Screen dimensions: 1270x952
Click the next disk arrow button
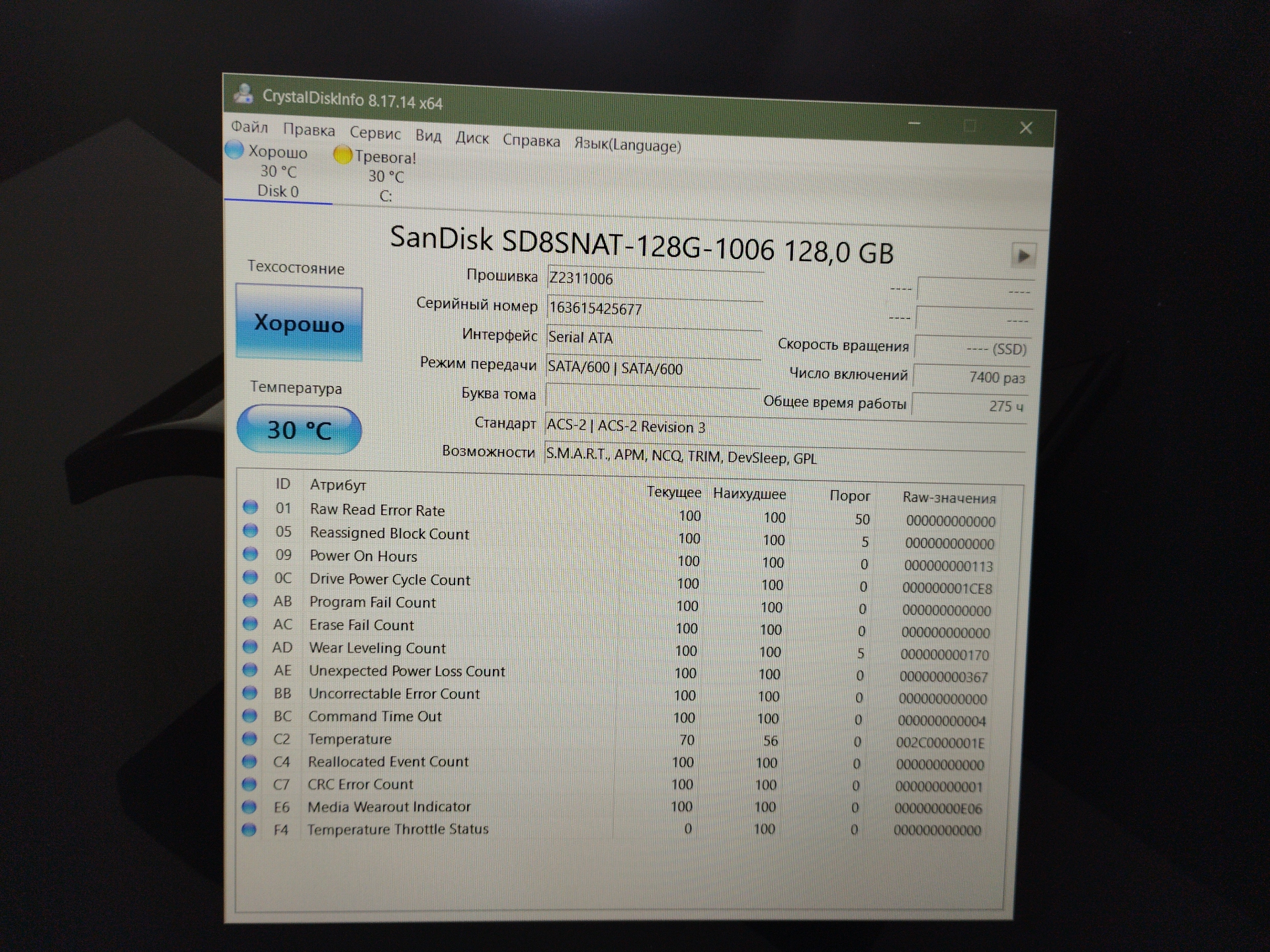[x=1023, y=255]
